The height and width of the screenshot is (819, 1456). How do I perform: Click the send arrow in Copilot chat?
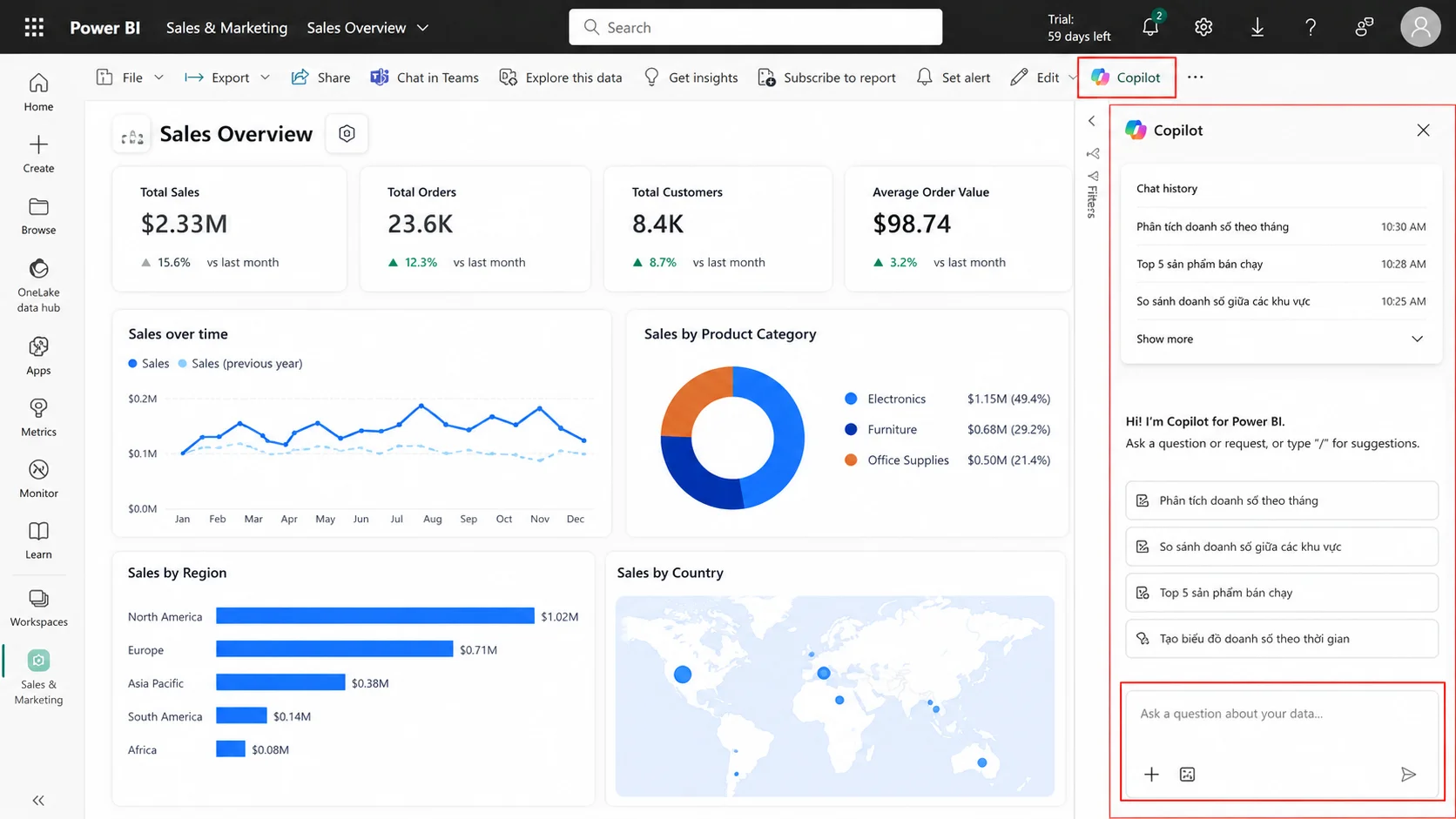point(1408,774)
